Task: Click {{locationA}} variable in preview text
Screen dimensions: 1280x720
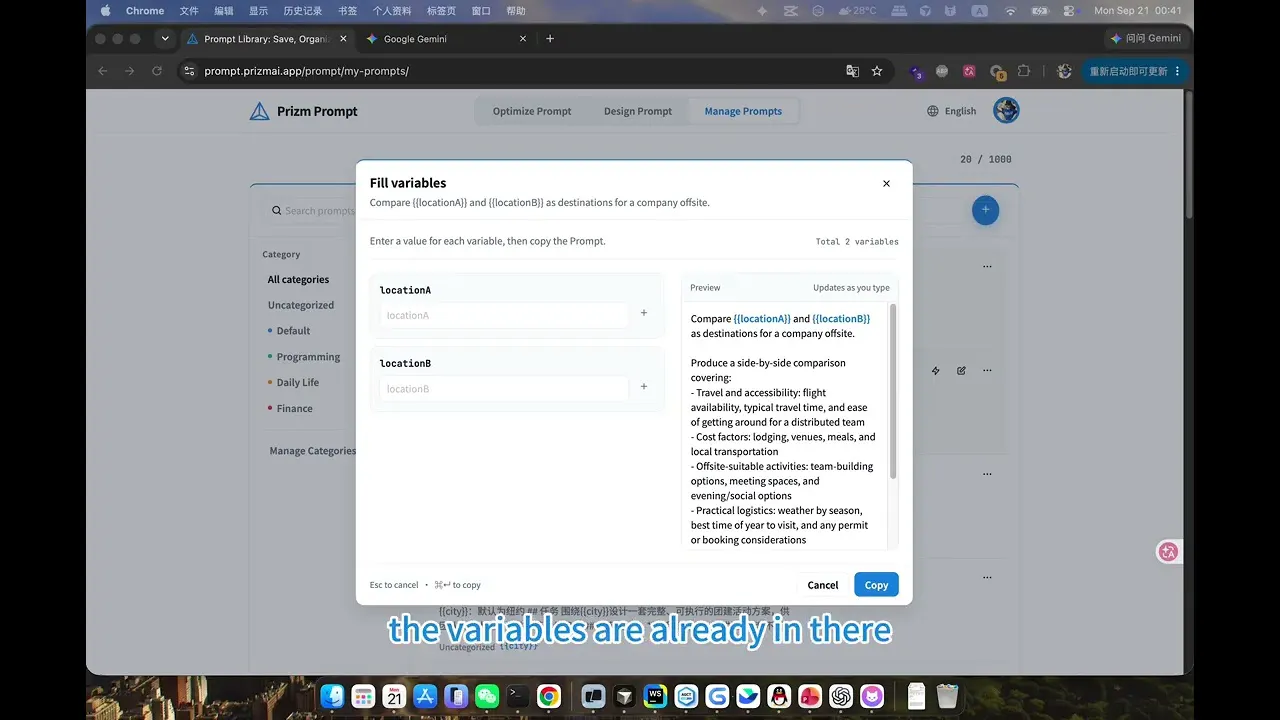Action: 762,319
